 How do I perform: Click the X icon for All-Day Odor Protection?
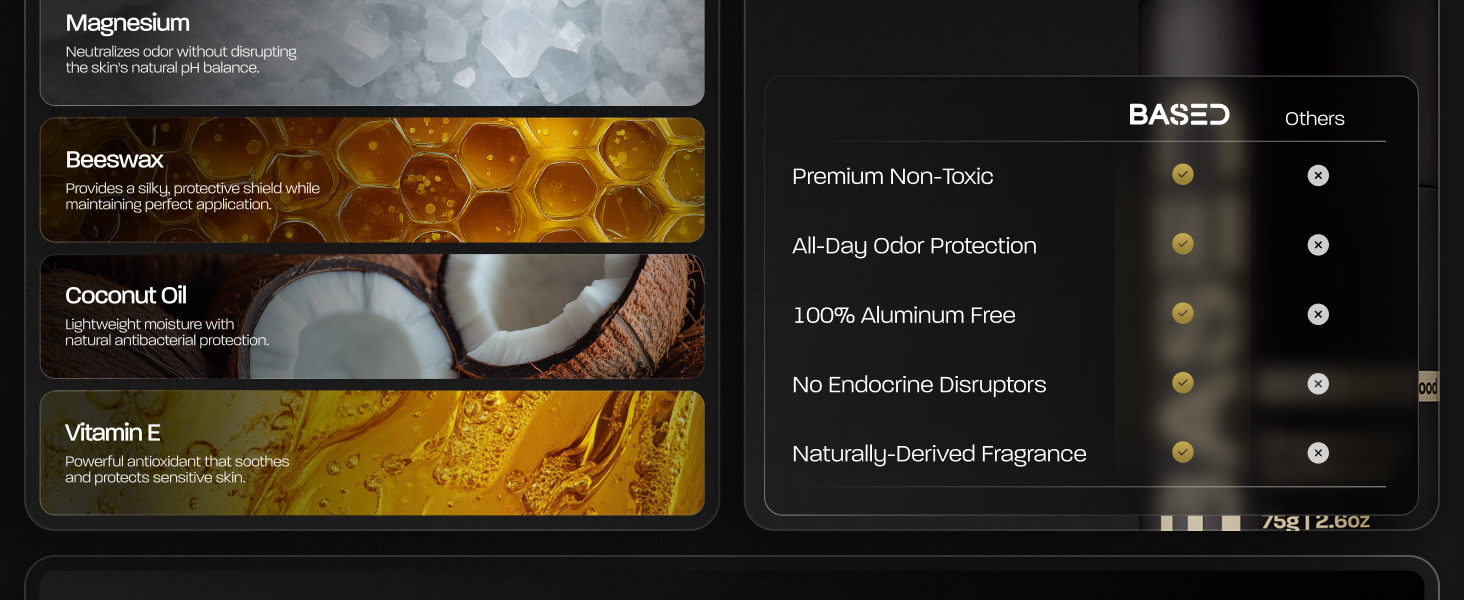pos(1318,245)
